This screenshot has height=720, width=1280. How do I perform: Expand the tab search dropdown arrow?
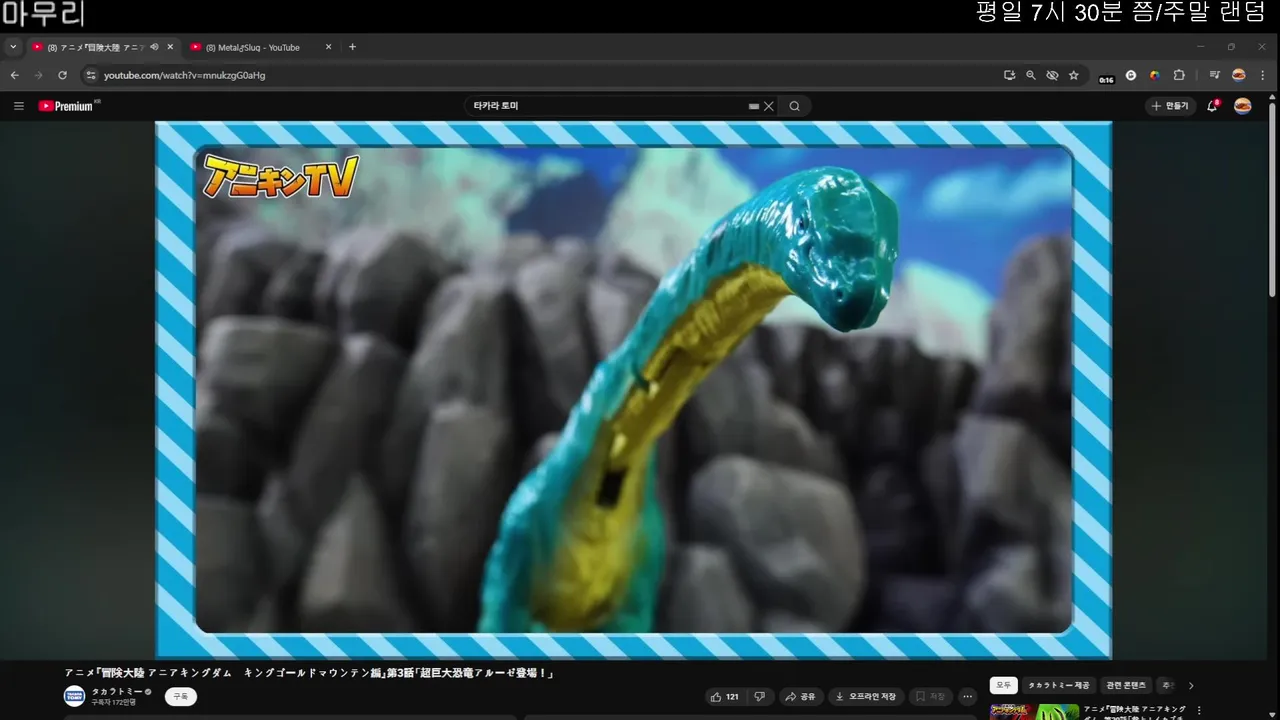13,47
